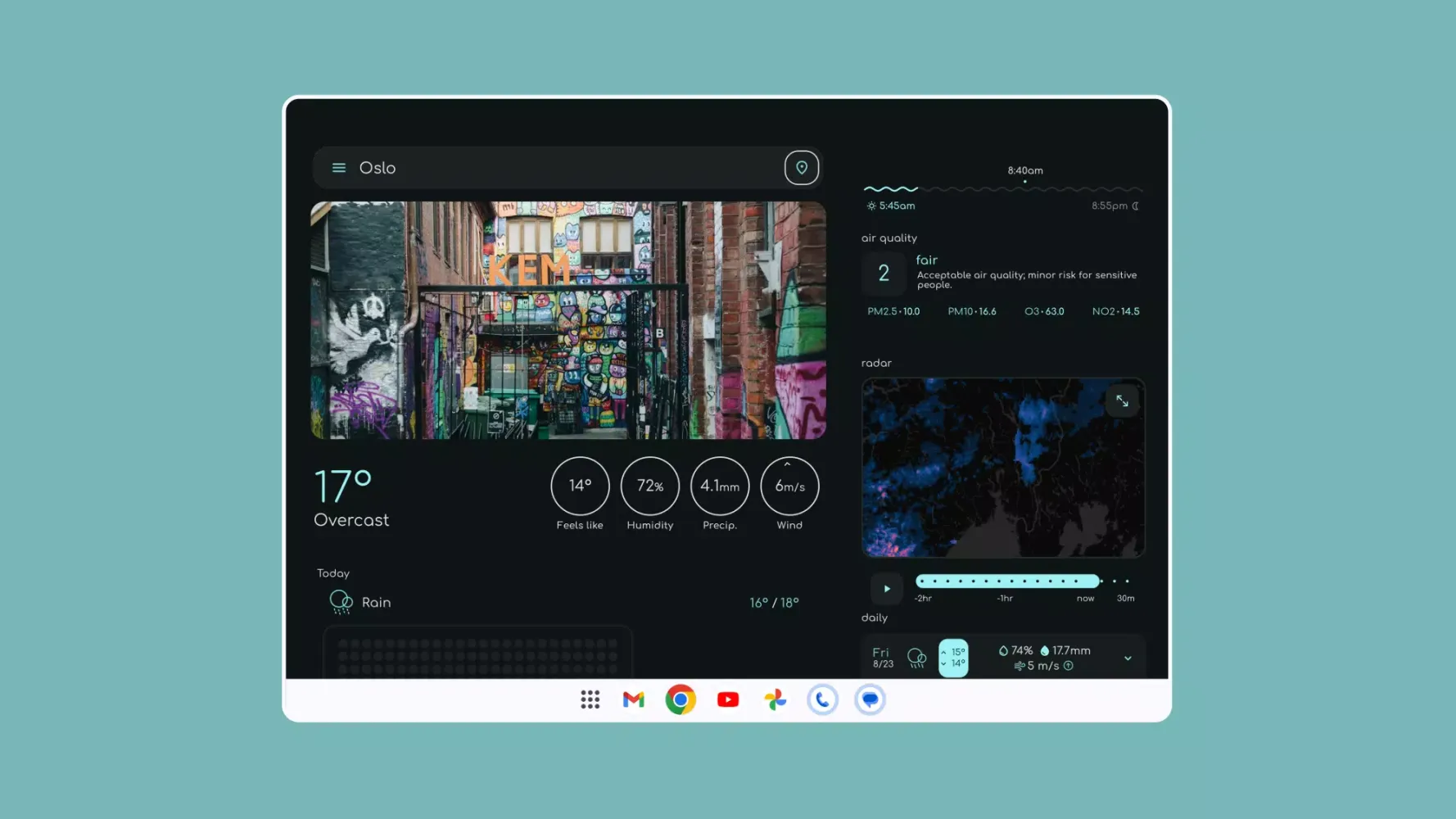The height and width of the screenshot is (819, 1456).
Task: Open Google Chrome from the taskbar
Action: [681, 699]
